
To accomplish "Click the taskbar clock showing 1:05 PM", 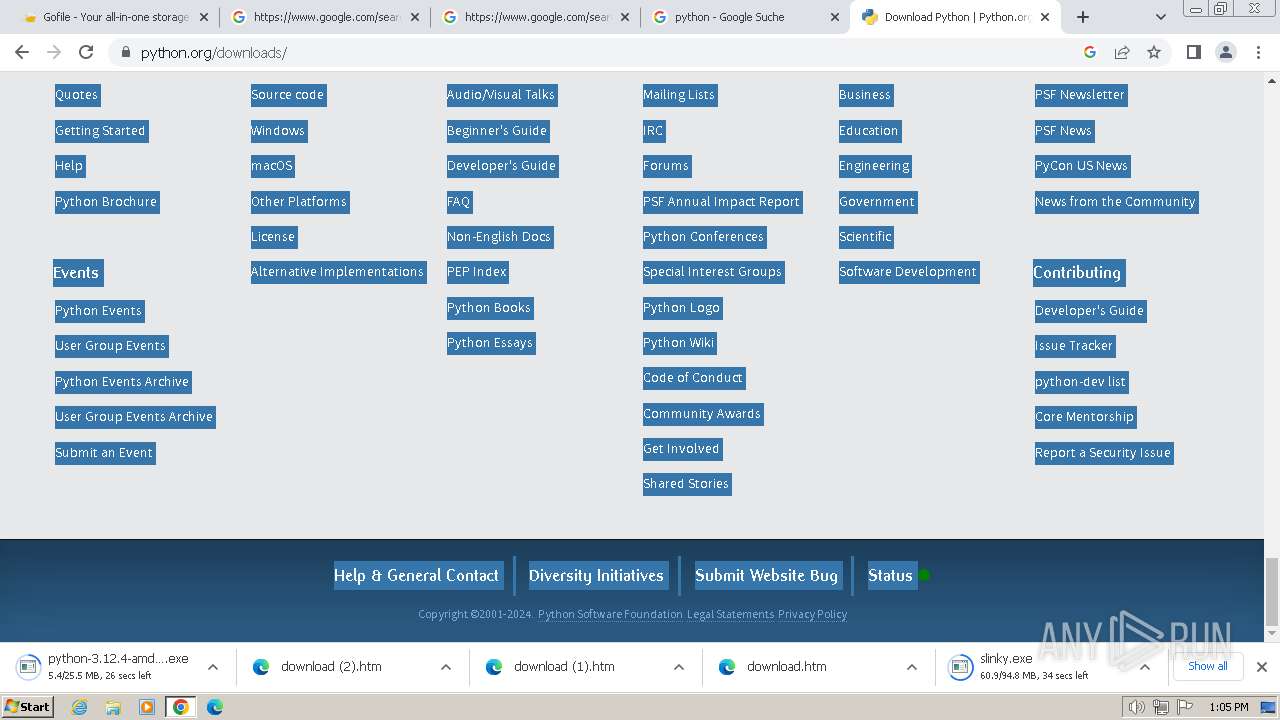I will tap(1228, 707).
